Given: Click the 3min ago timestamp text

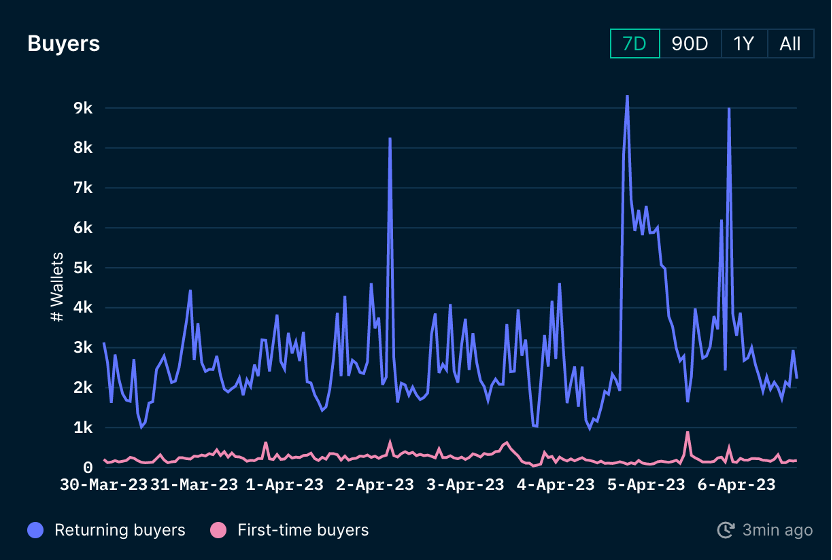Looking at the screenshot, I should 775,530.
